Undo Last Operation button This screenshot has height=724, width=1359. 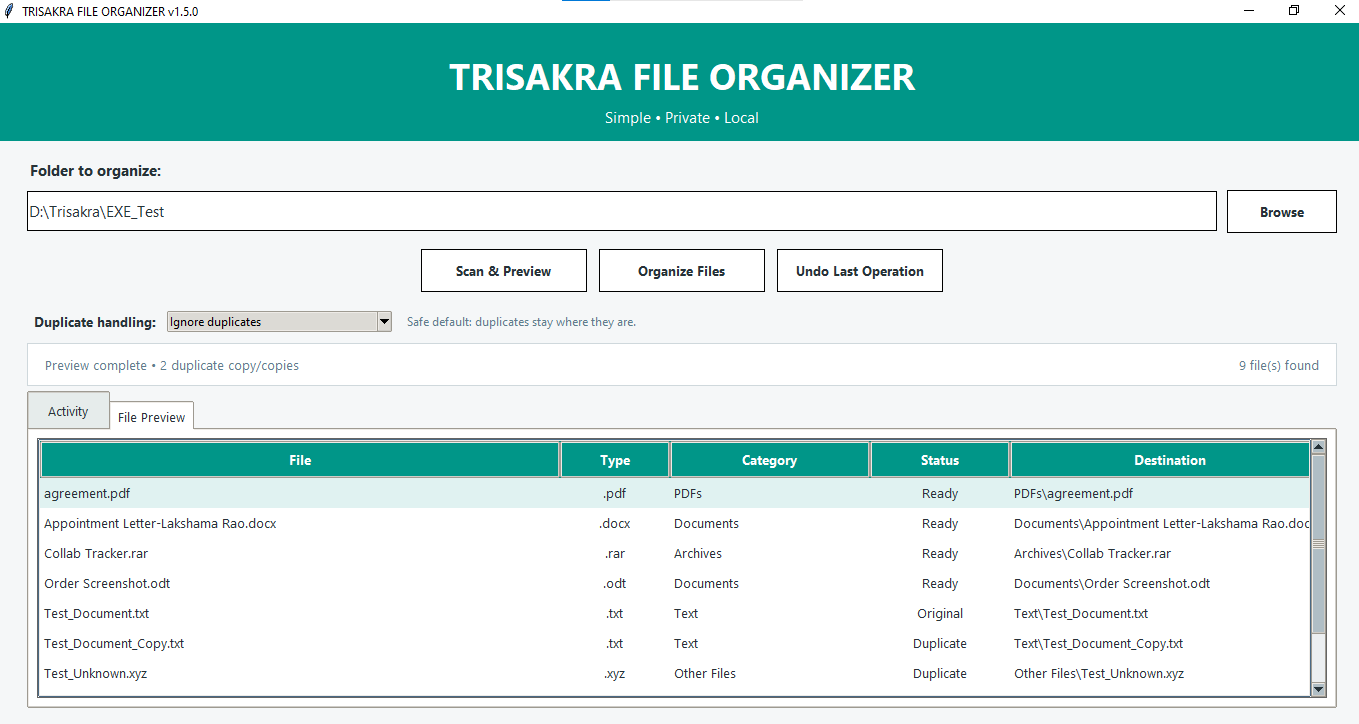click(859, 271)
